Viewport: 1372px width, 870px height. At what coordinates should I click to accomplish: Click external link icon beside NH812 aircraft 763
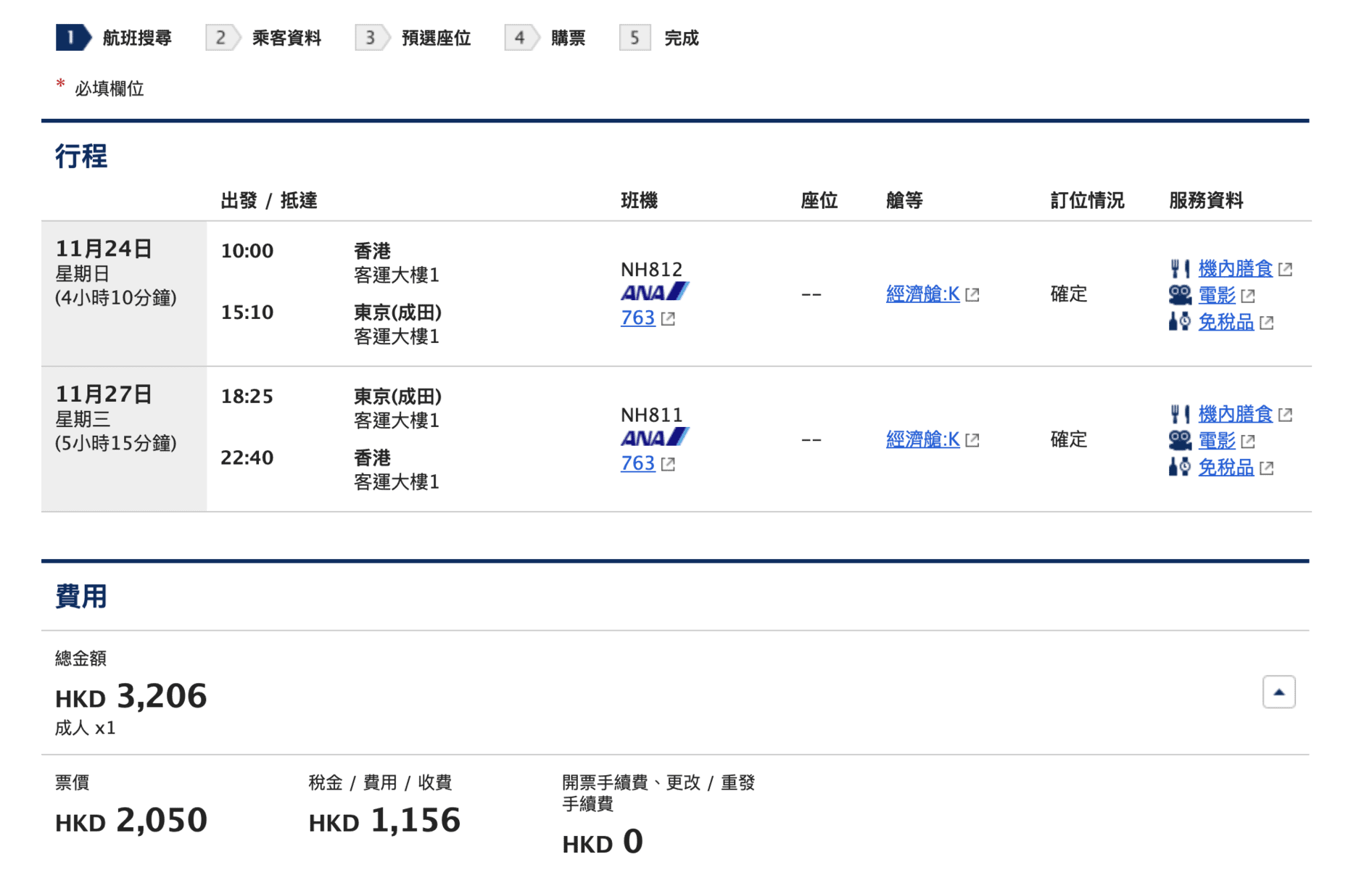[668, 319]
